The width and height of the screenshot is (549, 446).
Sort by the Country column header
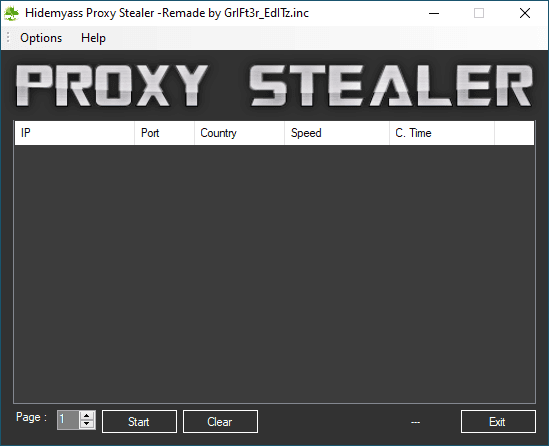coord(239,133)
